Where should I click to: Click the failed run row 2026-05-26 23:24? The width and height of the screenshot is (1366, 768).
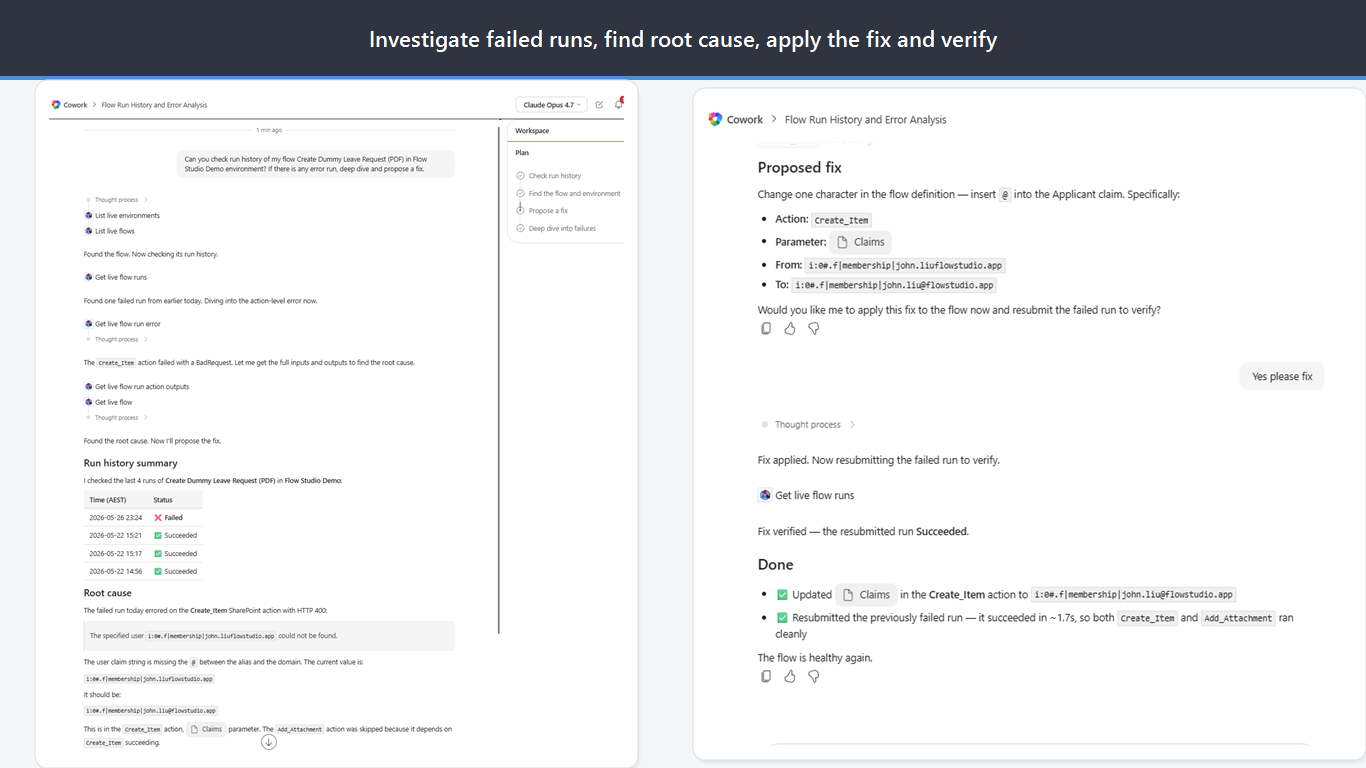coord(143,518)
